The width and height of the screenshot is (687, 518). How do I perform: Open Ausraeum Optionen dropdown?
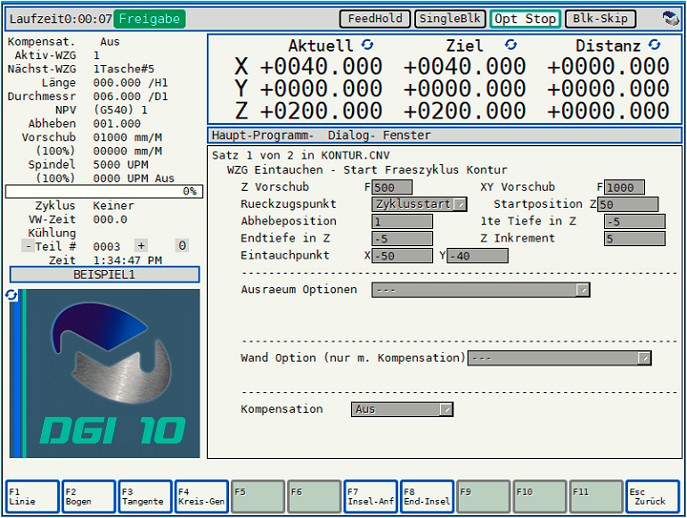coord(481,290)
